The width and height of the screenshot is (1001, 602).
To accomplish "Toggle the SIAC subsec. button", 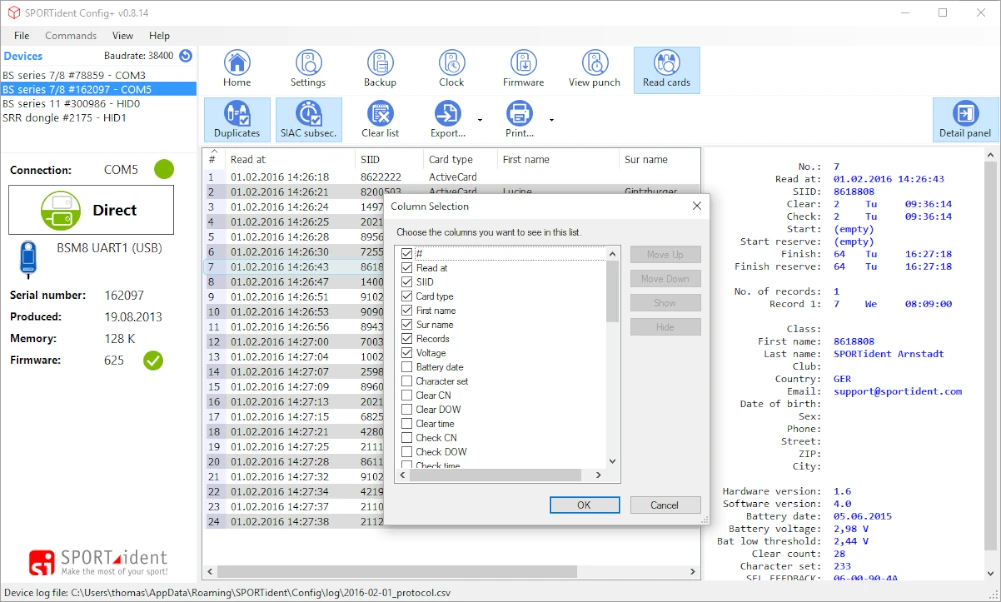I will click(308, 119).
